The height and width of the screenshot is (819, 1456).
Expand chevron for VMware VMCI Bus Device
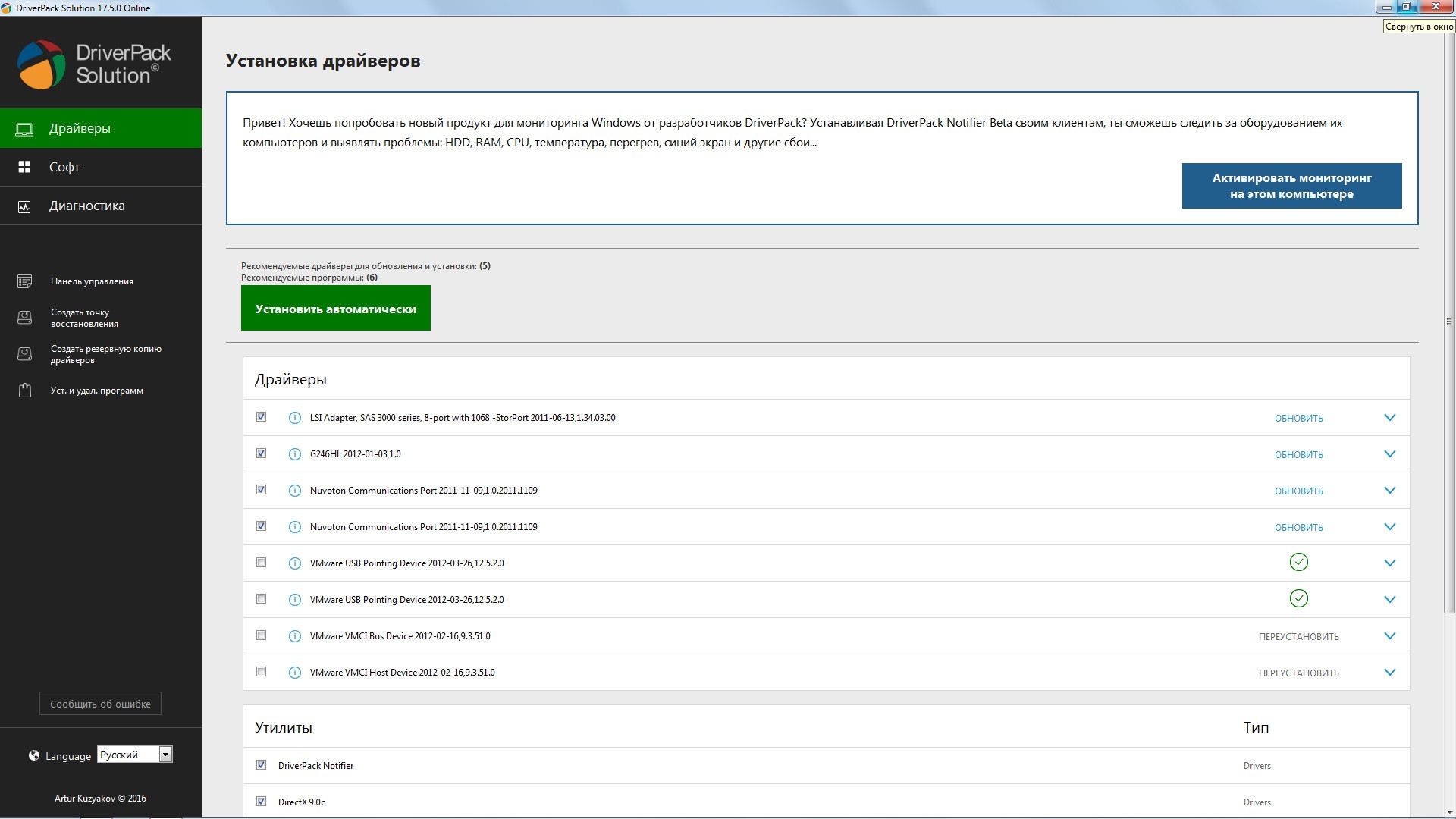1389,636
